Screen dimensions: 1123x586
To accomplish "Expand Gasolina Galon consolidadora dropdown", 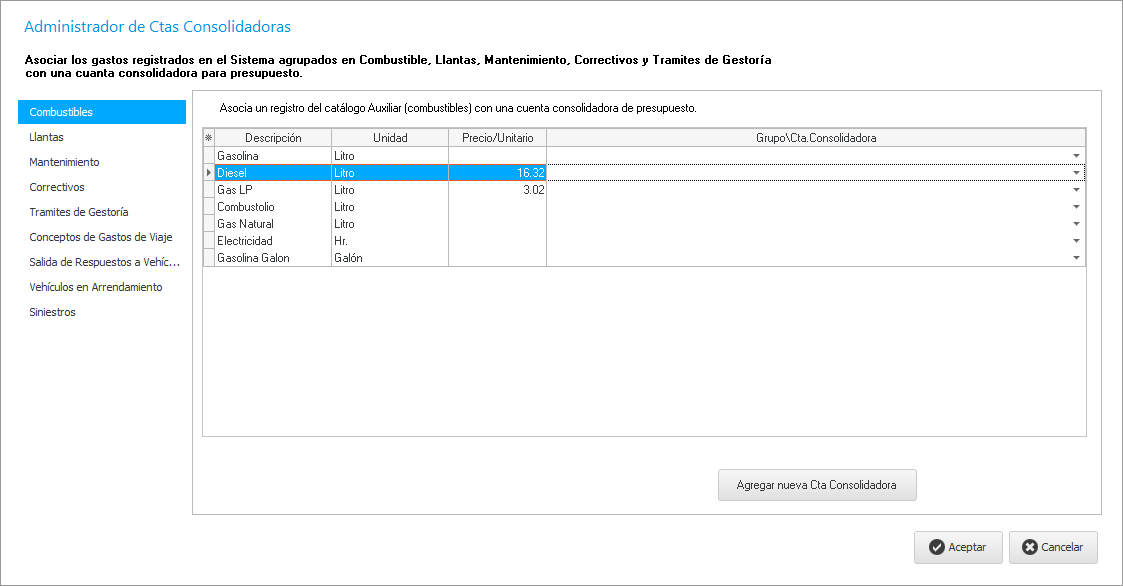I will point(1076,258).
